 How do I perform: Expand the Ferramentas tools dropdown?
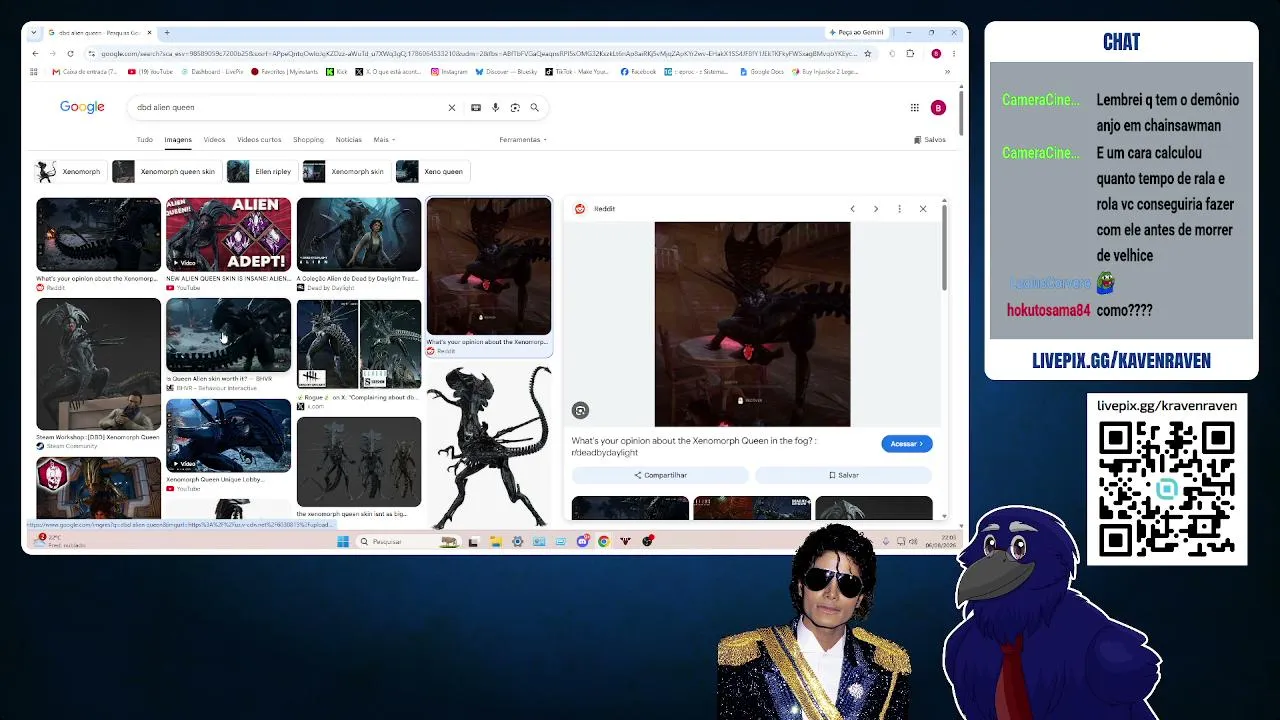pos(523,140)
